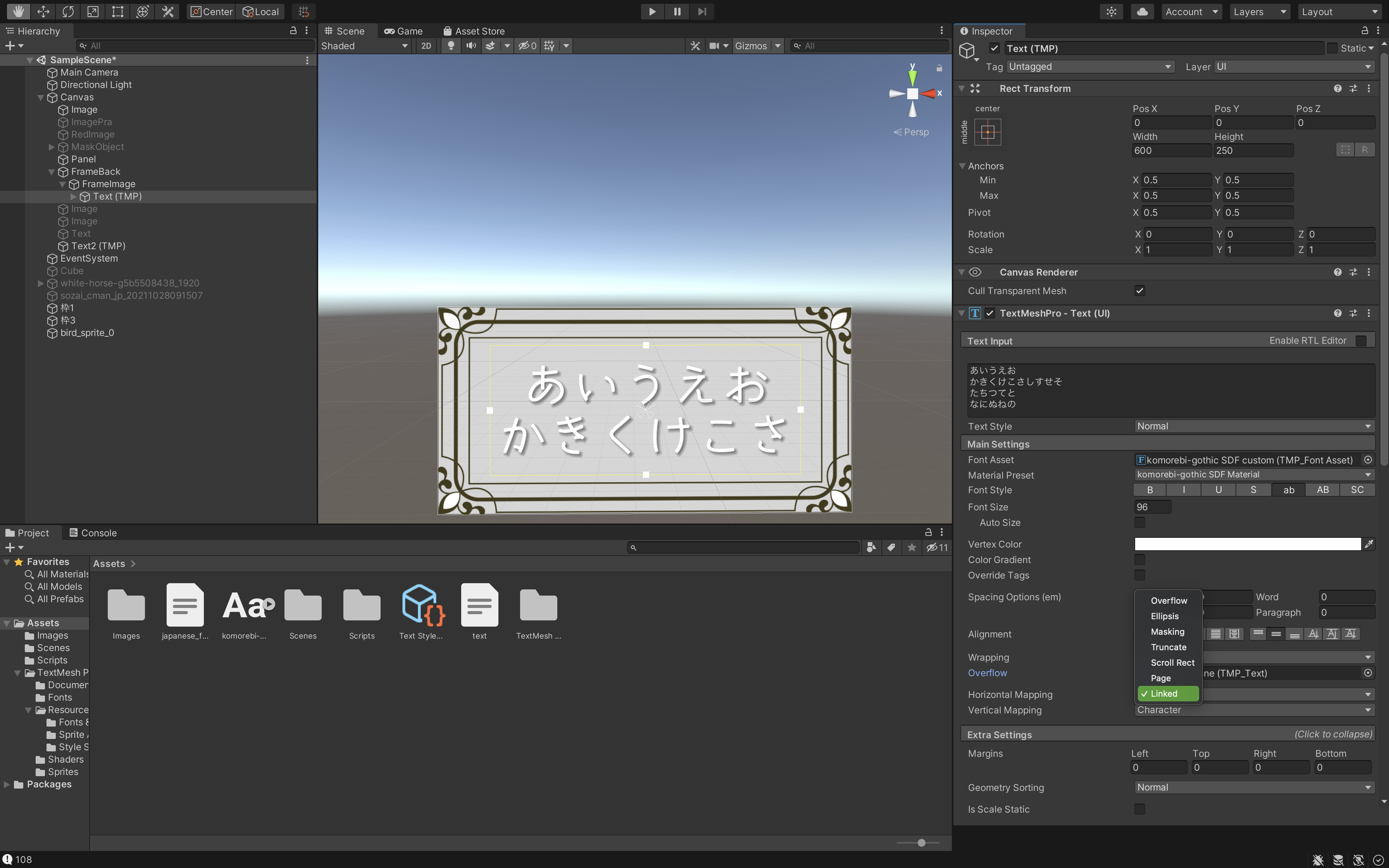Click the Vertex Color swatch
This screenshot has width=1389, height=868.
1247,544
